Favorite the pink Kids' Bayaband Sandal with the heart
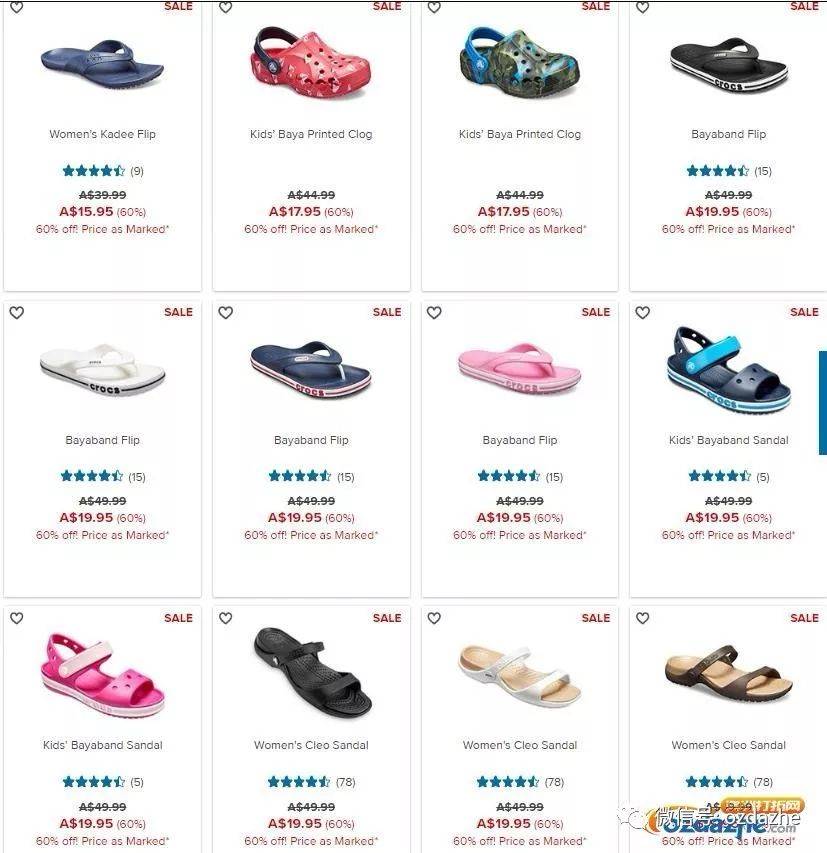 17,618
